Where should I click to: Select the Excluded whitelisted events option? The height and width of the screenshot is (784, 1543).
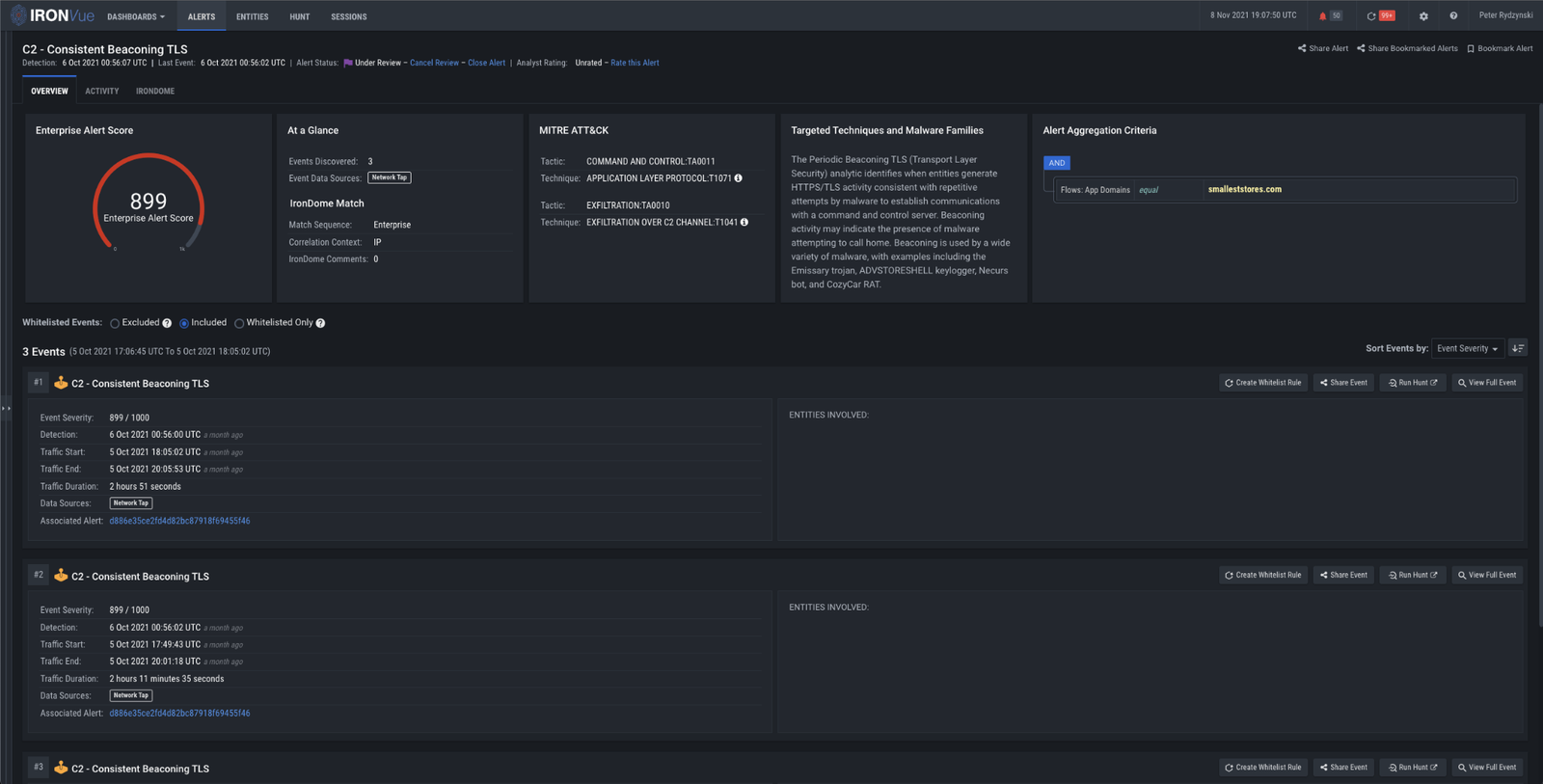(115, 323)
